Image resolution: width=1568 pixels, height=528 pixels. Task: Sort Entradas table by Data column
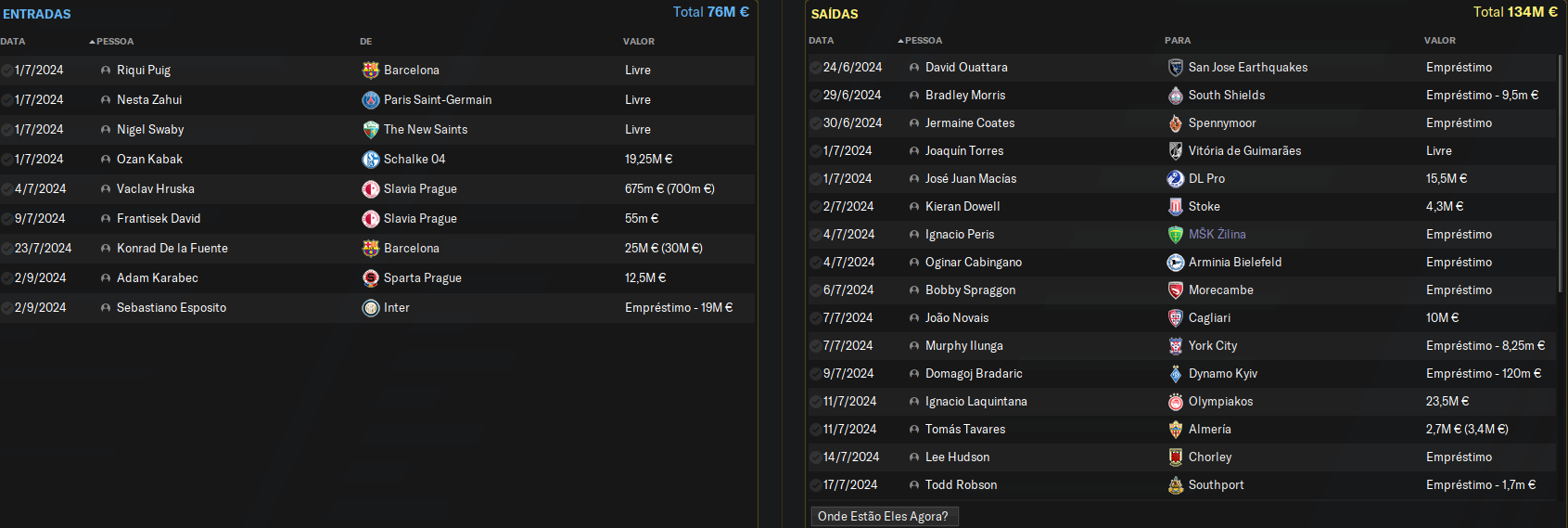click(13, 42)
